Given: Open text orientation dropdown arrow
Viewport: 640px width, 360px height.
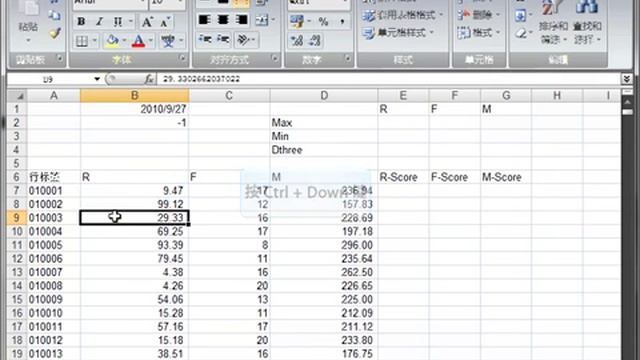Looking at the screenshot, I should (254, 39).
